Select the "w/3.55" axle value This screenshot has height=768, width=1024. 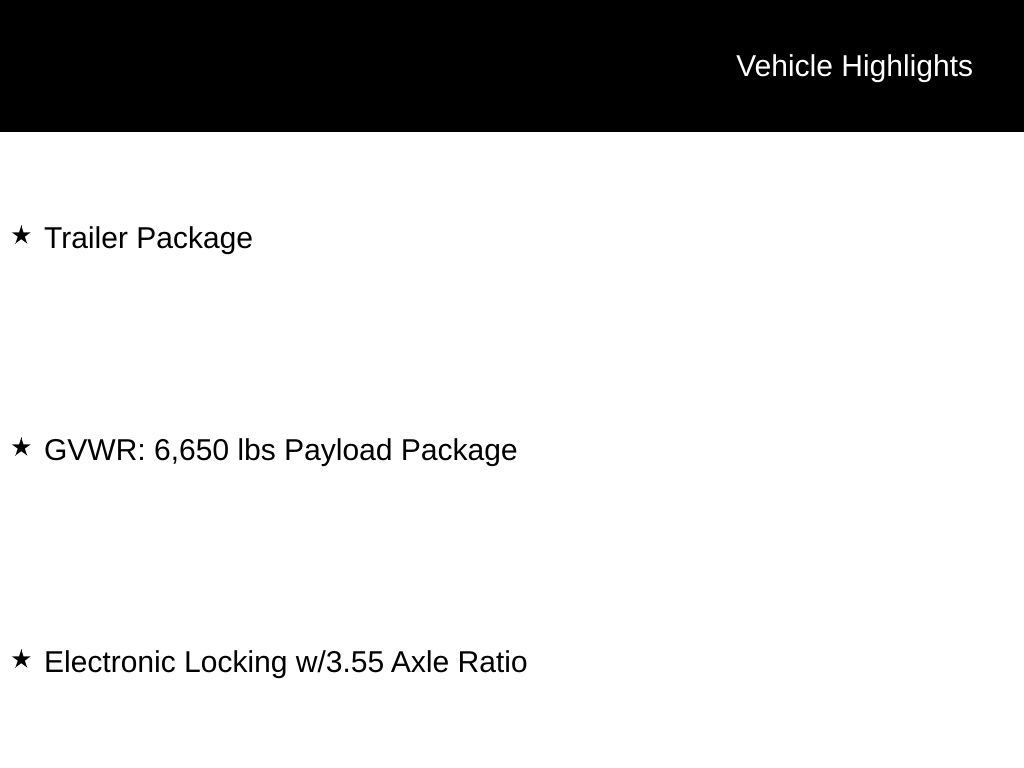(339, 662)
